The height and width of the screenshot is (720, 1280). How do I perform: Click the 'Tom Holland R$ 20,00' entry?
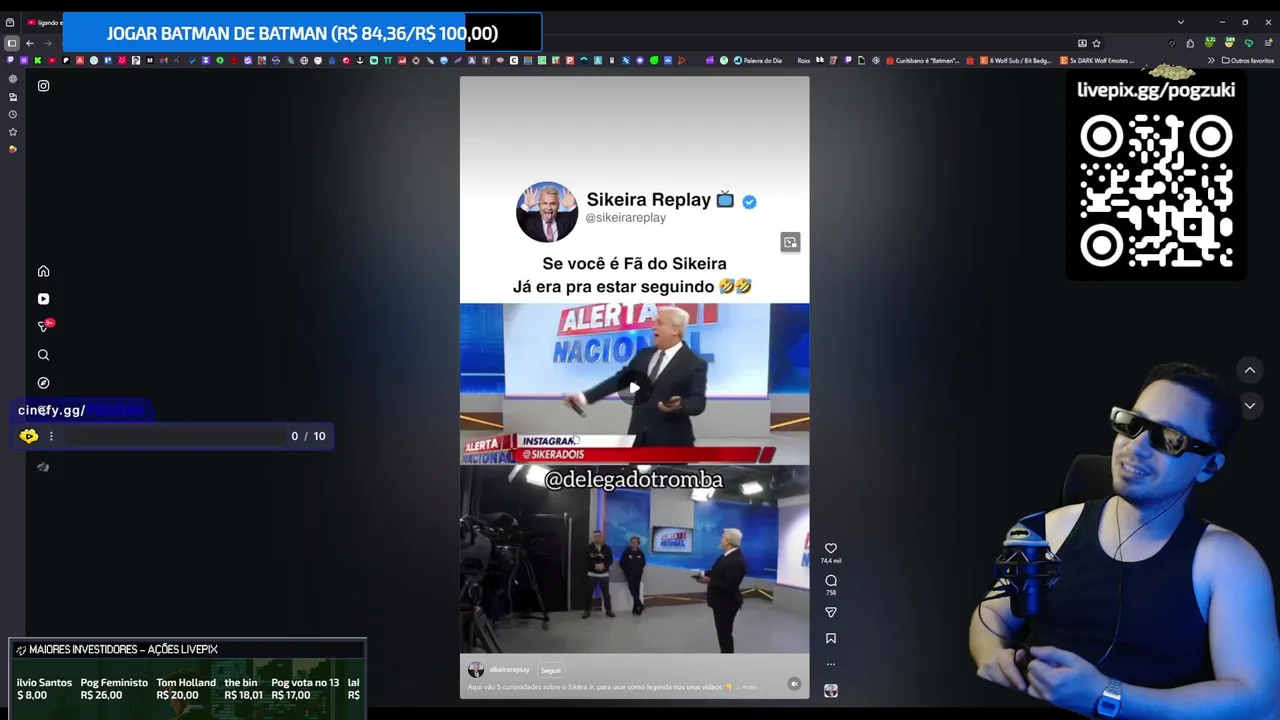pyautogui.click(x=186, y=689)
